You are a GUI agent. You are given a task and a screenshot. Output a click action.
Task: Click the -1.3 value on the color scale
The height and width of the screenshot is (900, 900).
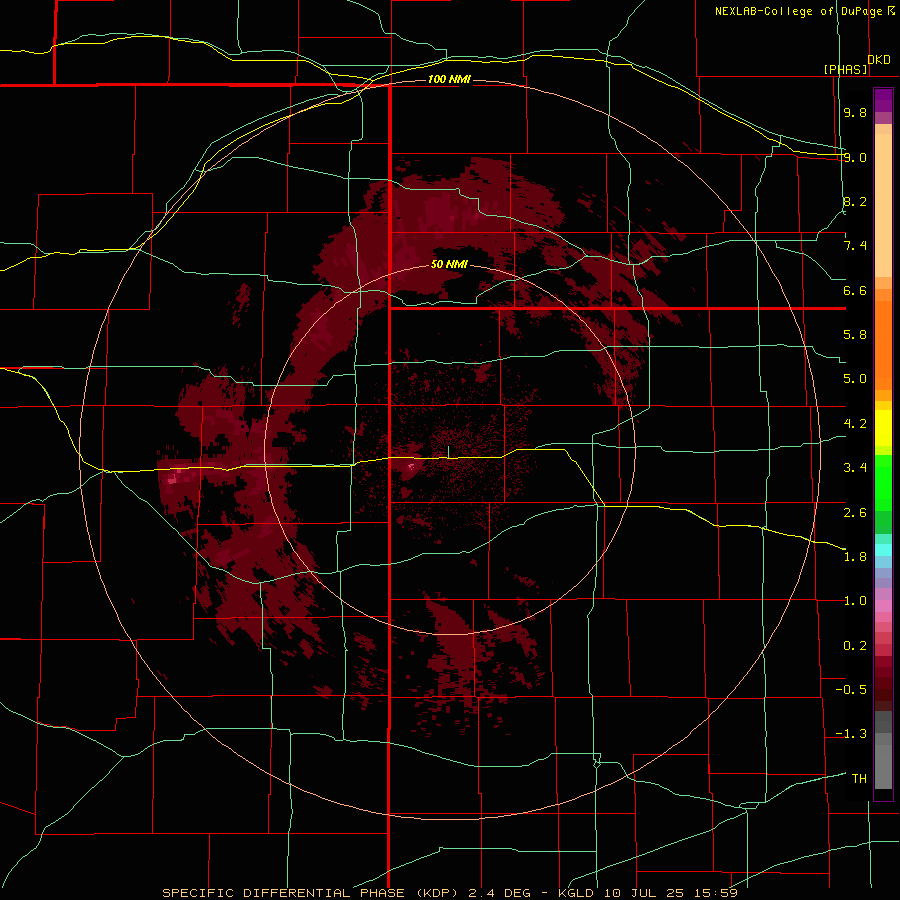(x=851, y=734)
